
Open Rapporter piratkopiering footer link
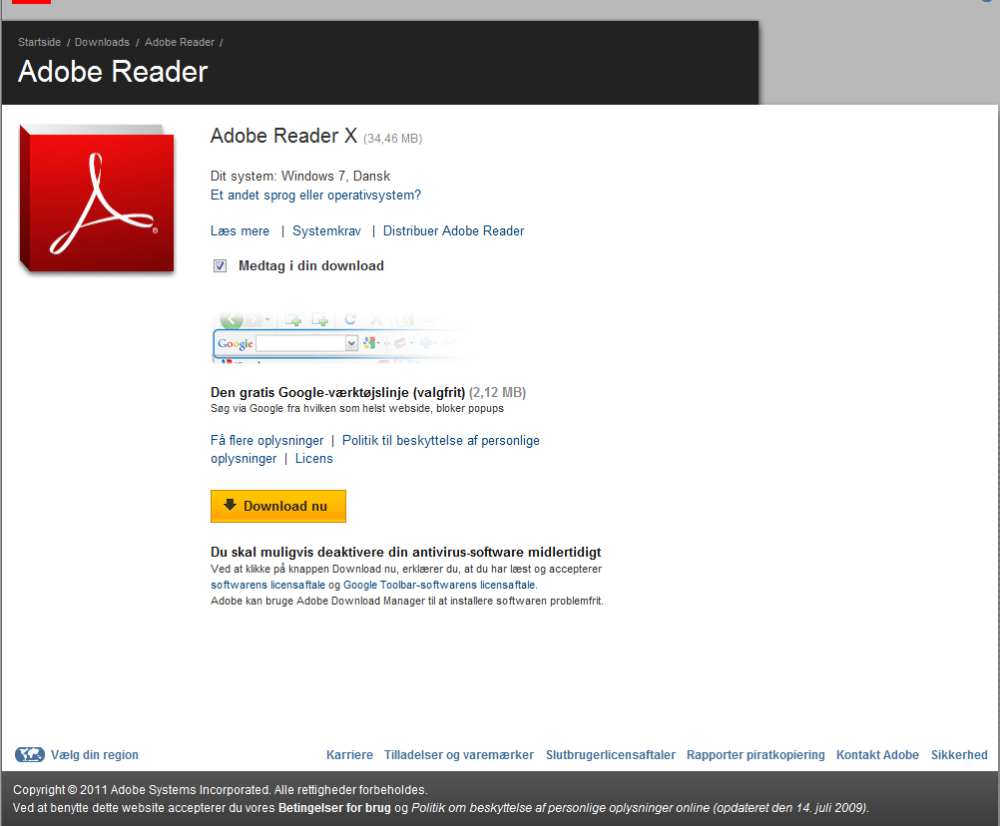pos(756,755)
